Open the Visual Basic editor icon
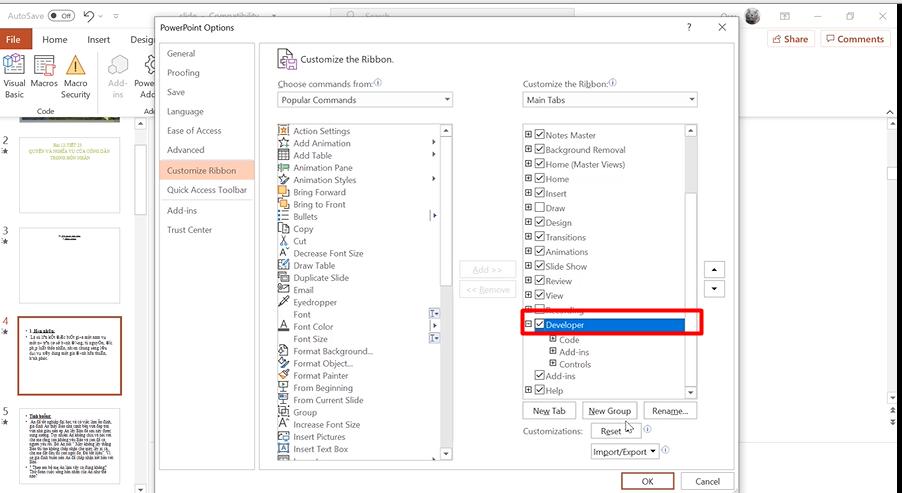This screenshot has height=493, width=902. click(14, 65)
